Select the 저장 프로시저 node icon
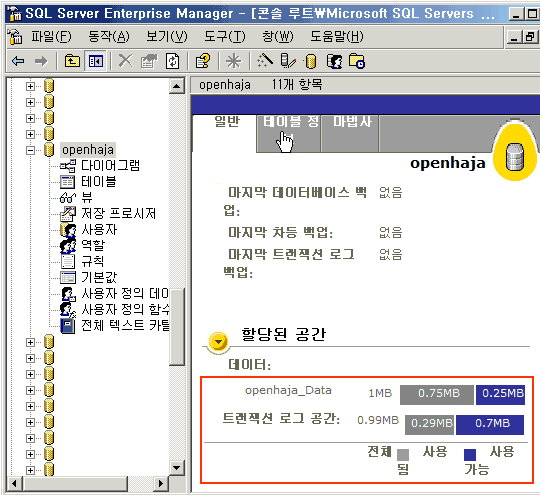Screen dimensions: 540x495 point(68,214)
